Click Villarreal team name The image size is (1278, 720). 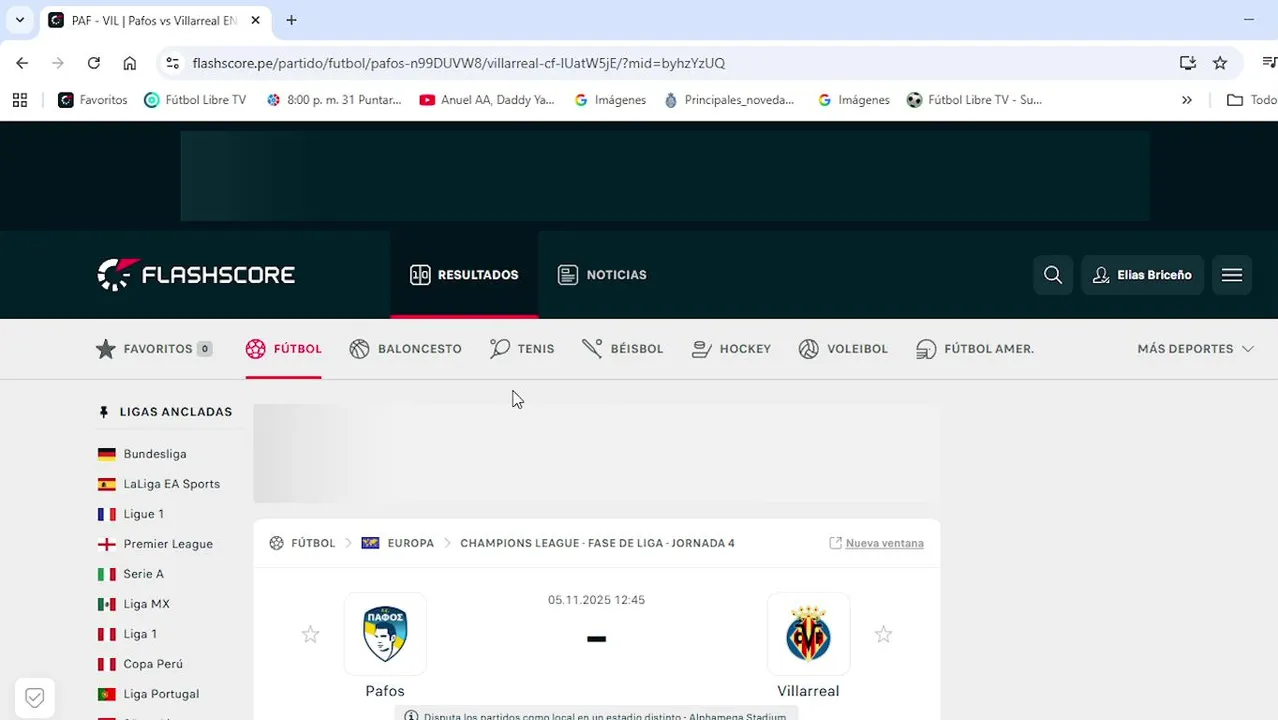click(808, 691)
